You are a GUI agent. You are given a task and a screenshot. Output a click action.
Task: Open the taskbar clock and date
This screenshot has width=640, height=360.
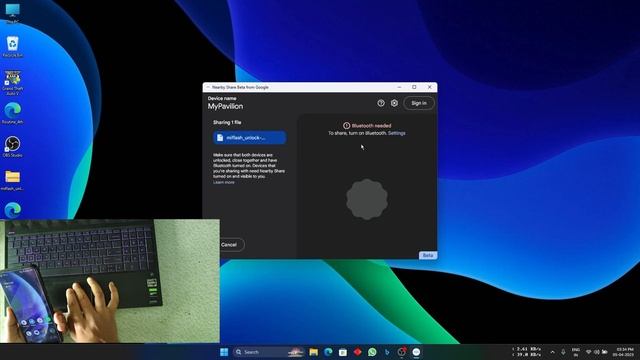point(623,352)
